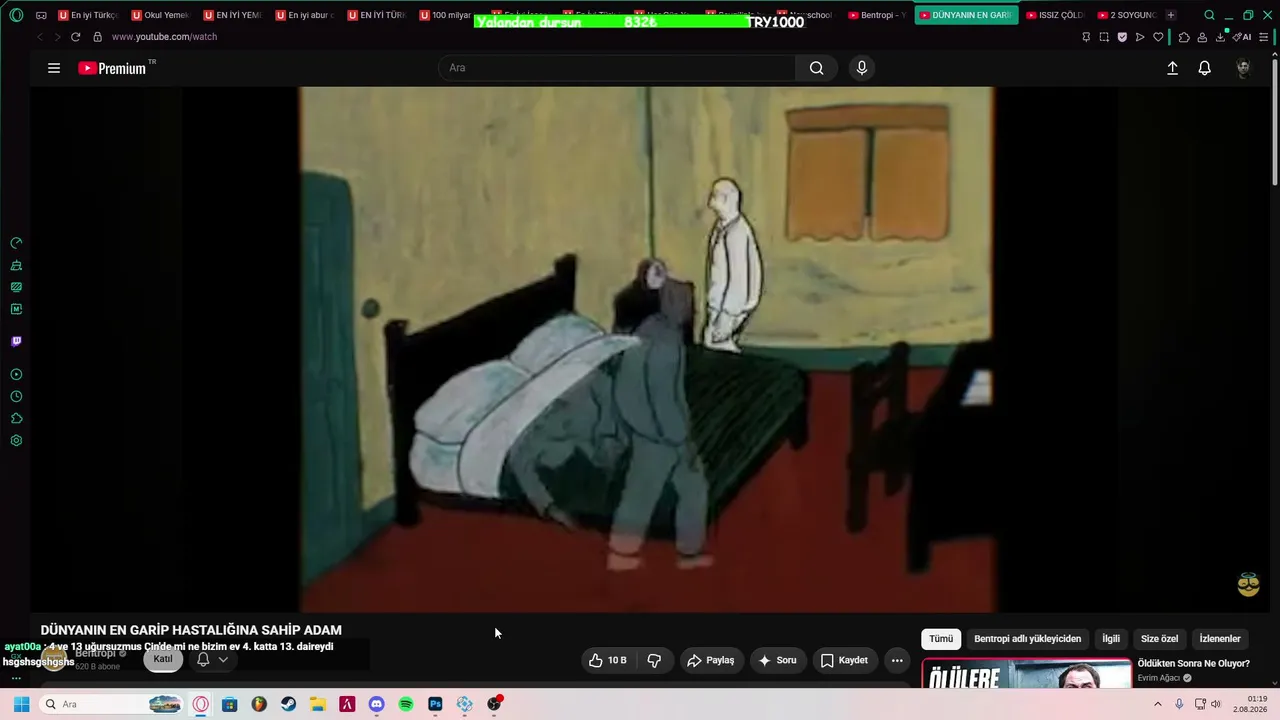Switch to the 'ISSIZ ÇÖLD' tab
This screenshot has height=720, width=1280.
(1054, 15)
